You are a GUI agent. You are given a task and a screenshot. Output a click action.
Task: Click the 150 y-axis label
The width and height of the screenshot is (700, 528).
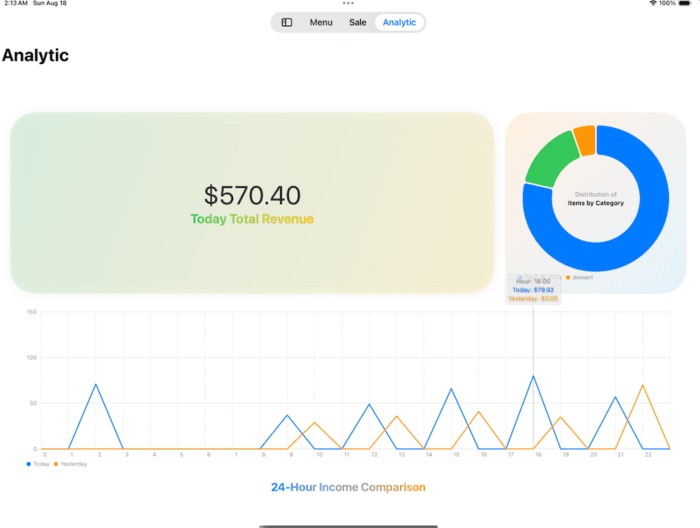31,312
